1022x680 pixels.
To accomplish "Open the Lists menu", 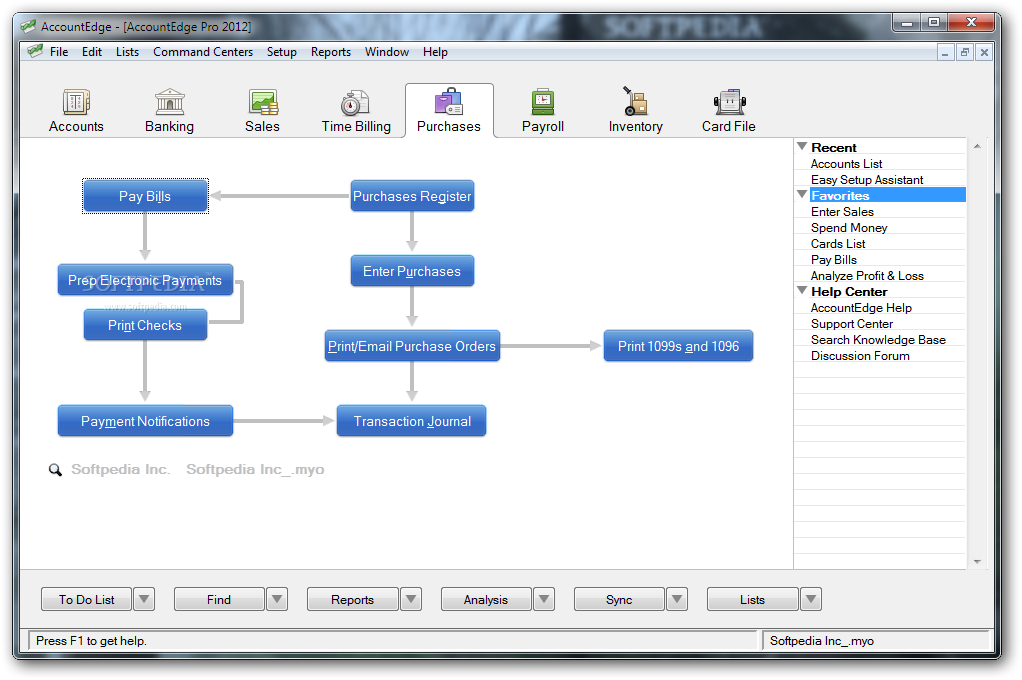I will [127, 52].
